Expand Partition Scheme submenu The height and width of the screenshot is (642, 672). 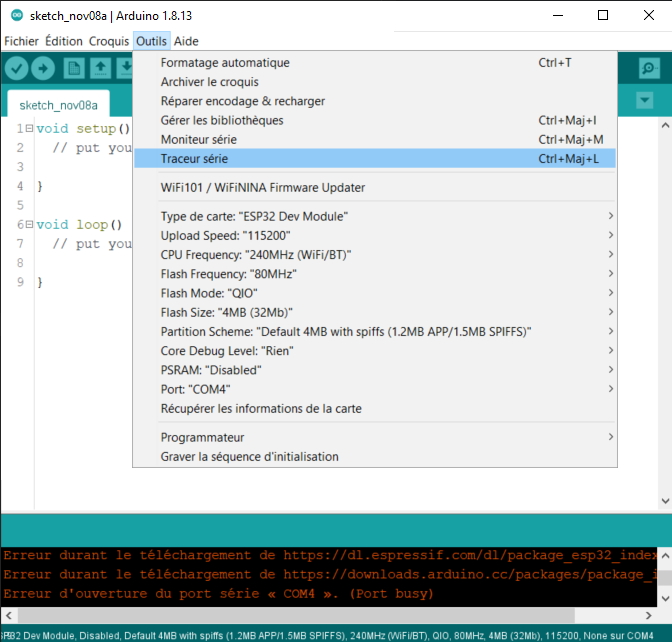(375, 332)
